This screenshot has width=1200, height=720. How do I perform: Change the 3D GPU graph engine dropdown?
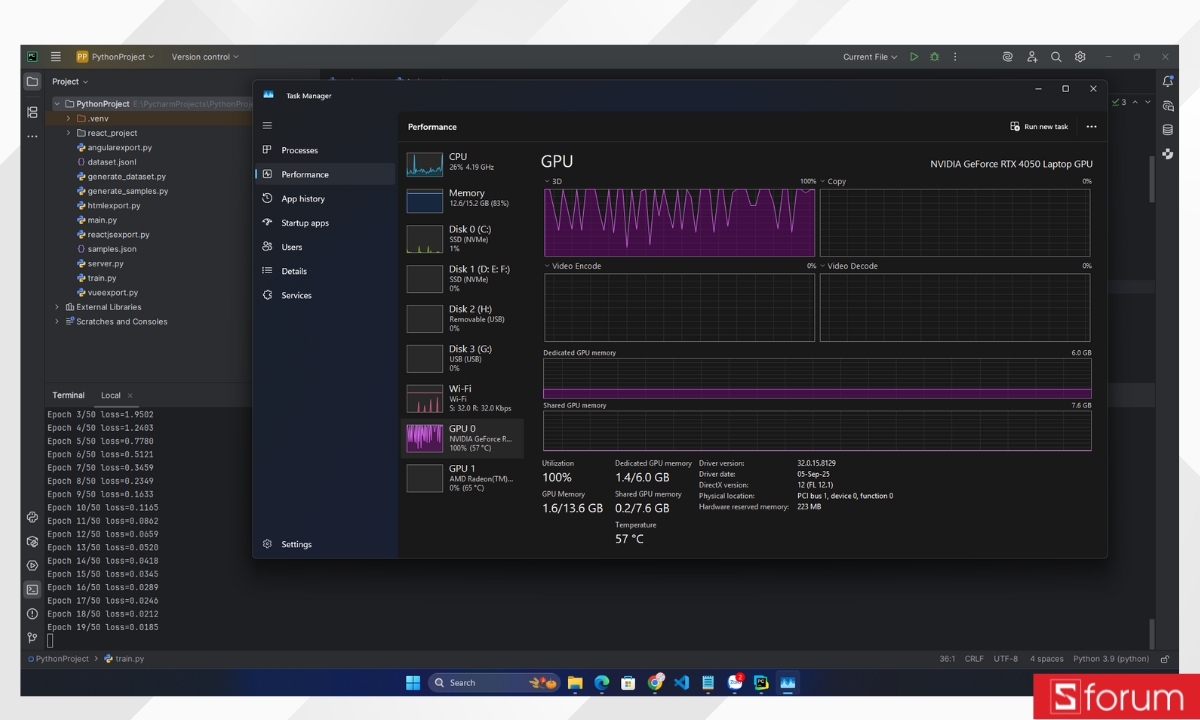553,182
